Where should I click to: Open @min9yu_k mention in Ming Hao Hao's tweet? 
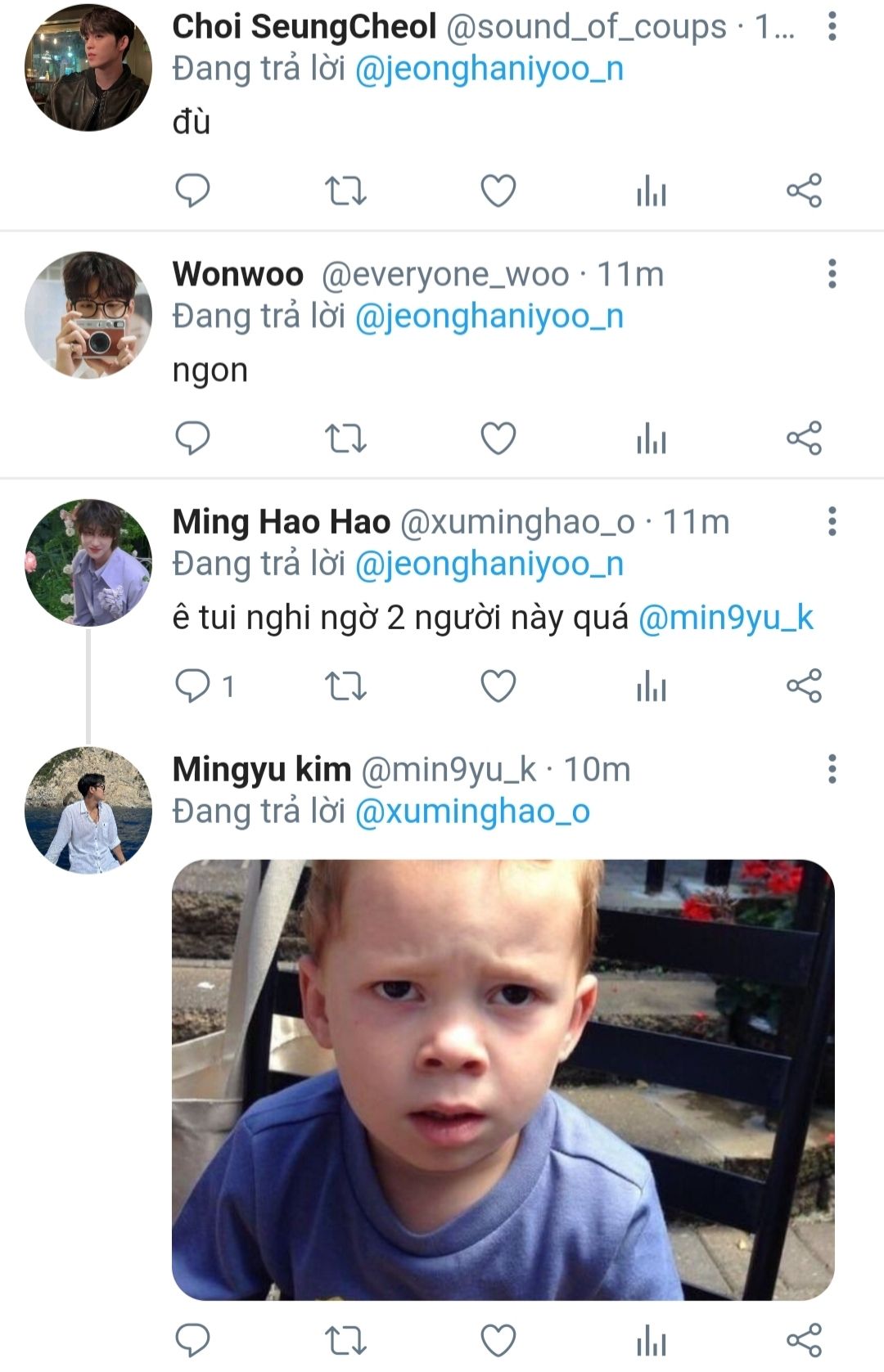[x=725, y=618]
